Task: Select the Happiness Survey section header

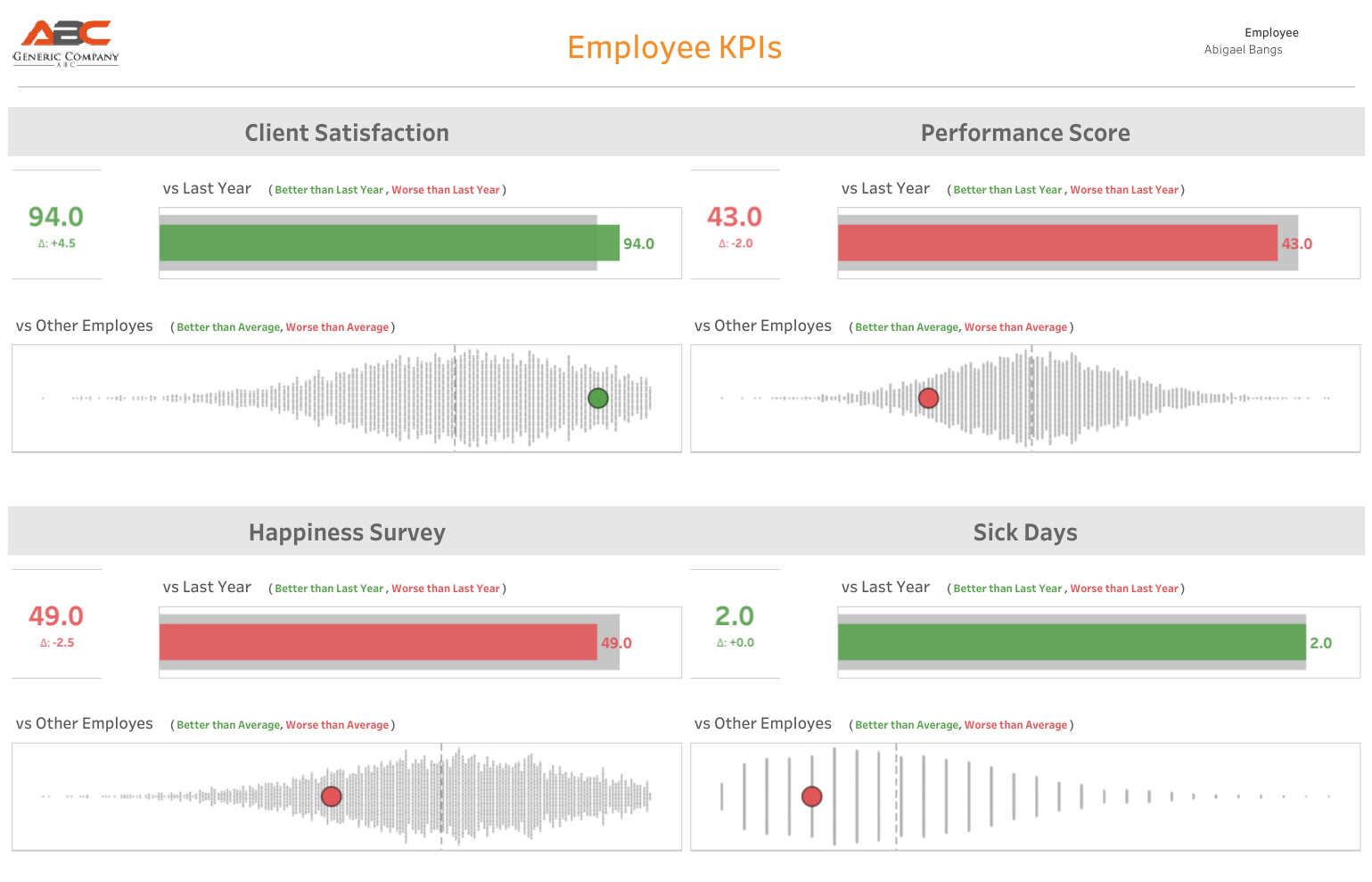Action: 347,532
